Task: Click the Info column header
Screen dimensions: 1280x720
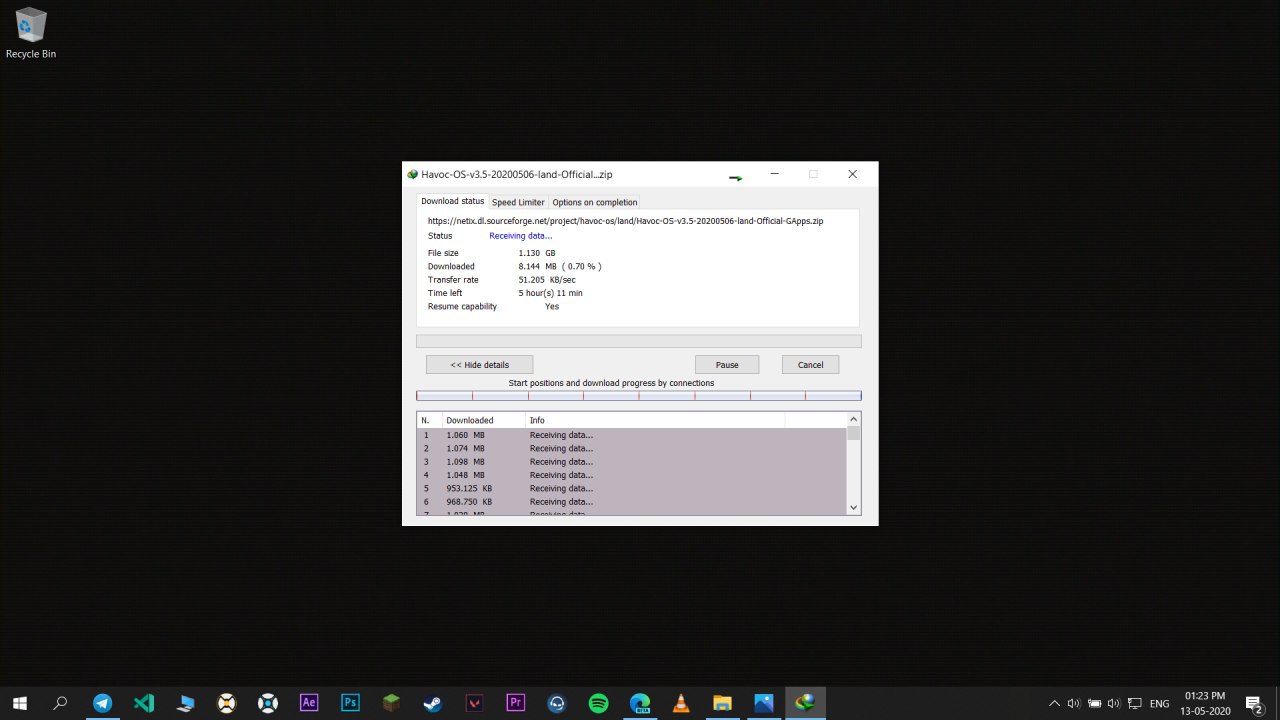Action: pyautogui.click(x=655, y=420)
